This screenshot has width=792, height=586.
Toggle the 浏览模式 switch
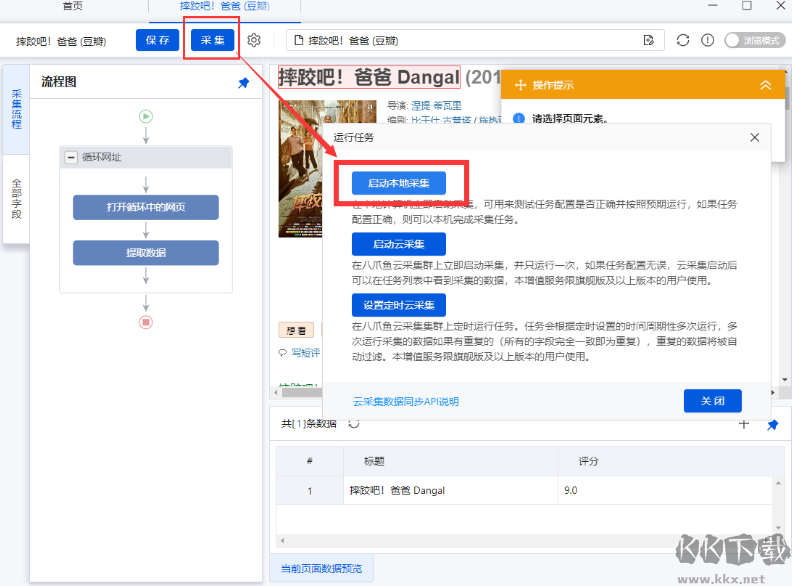tap(755, 40)
